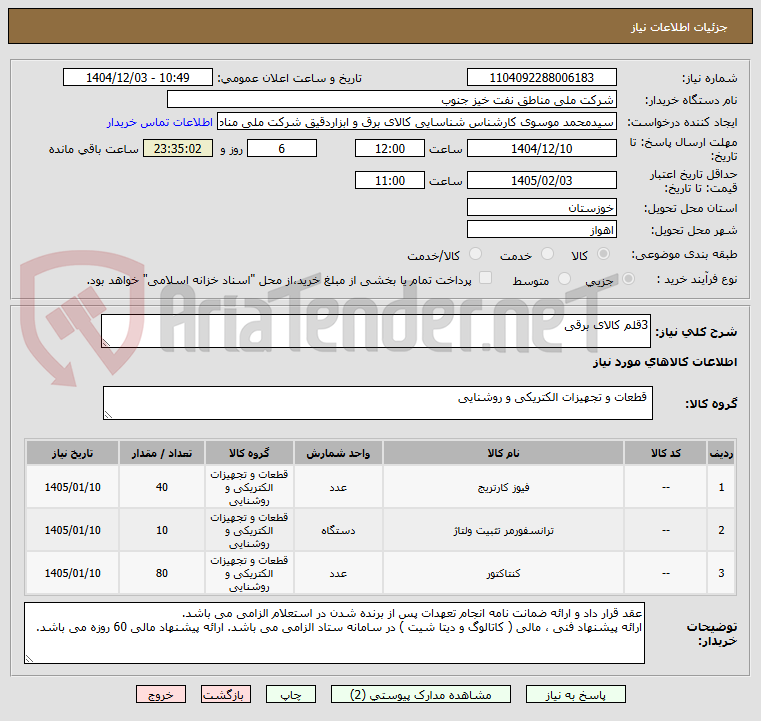The image size is (761, 721).
Task: Select the جزیی purchase type radio
Action: tap(628, 279)
